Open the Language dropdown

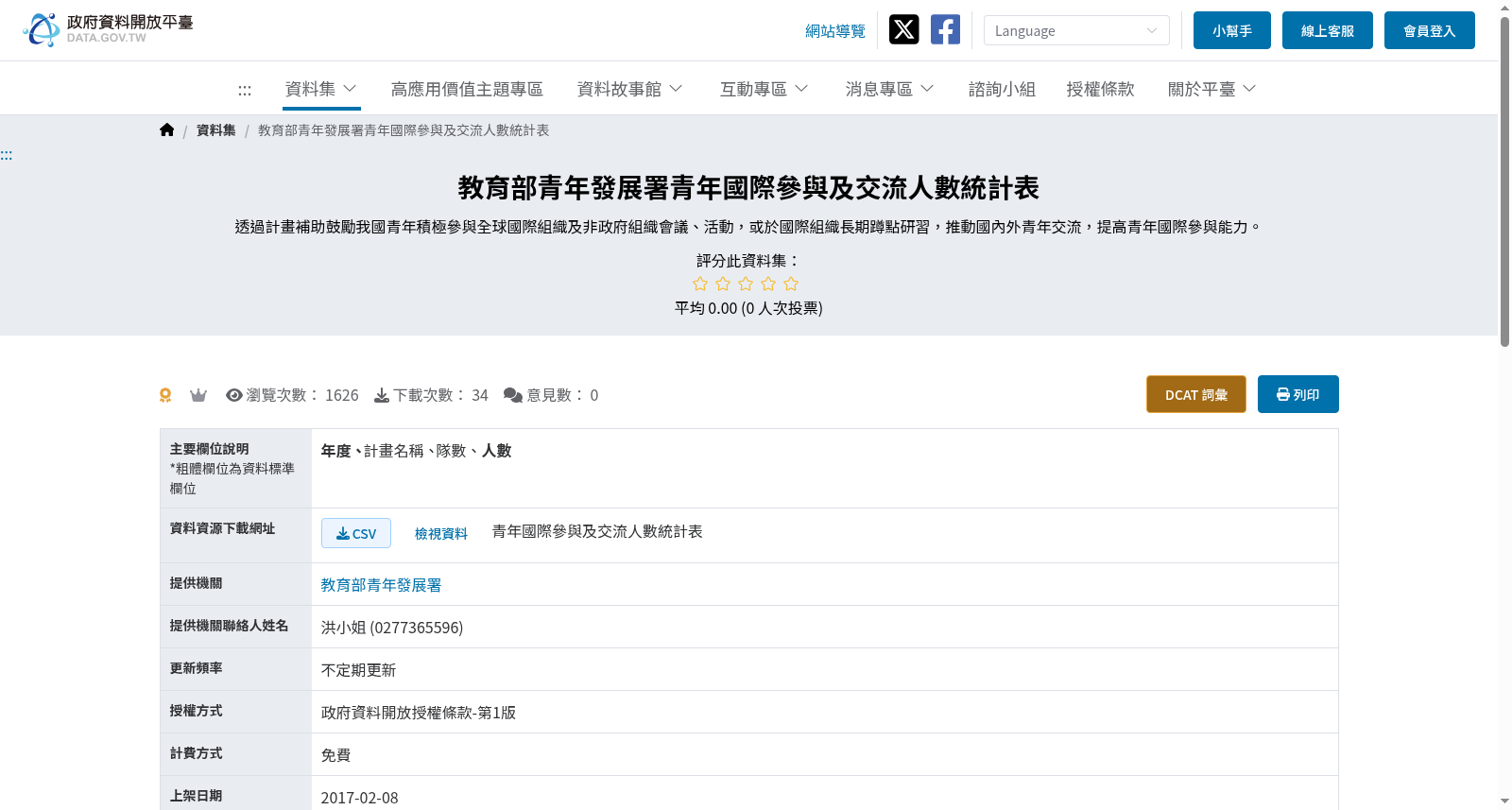[1076, 30]
